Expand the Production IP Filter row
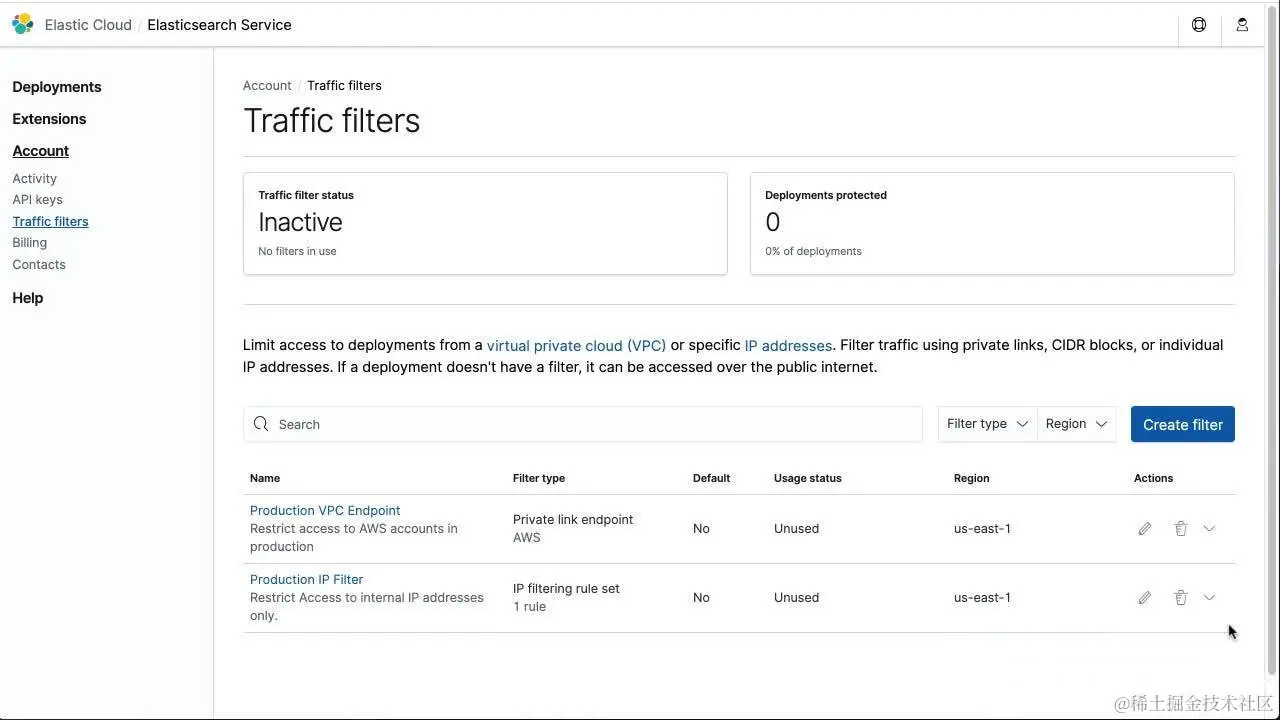Screen dimensions: 1280x720 coord(1209,598)
